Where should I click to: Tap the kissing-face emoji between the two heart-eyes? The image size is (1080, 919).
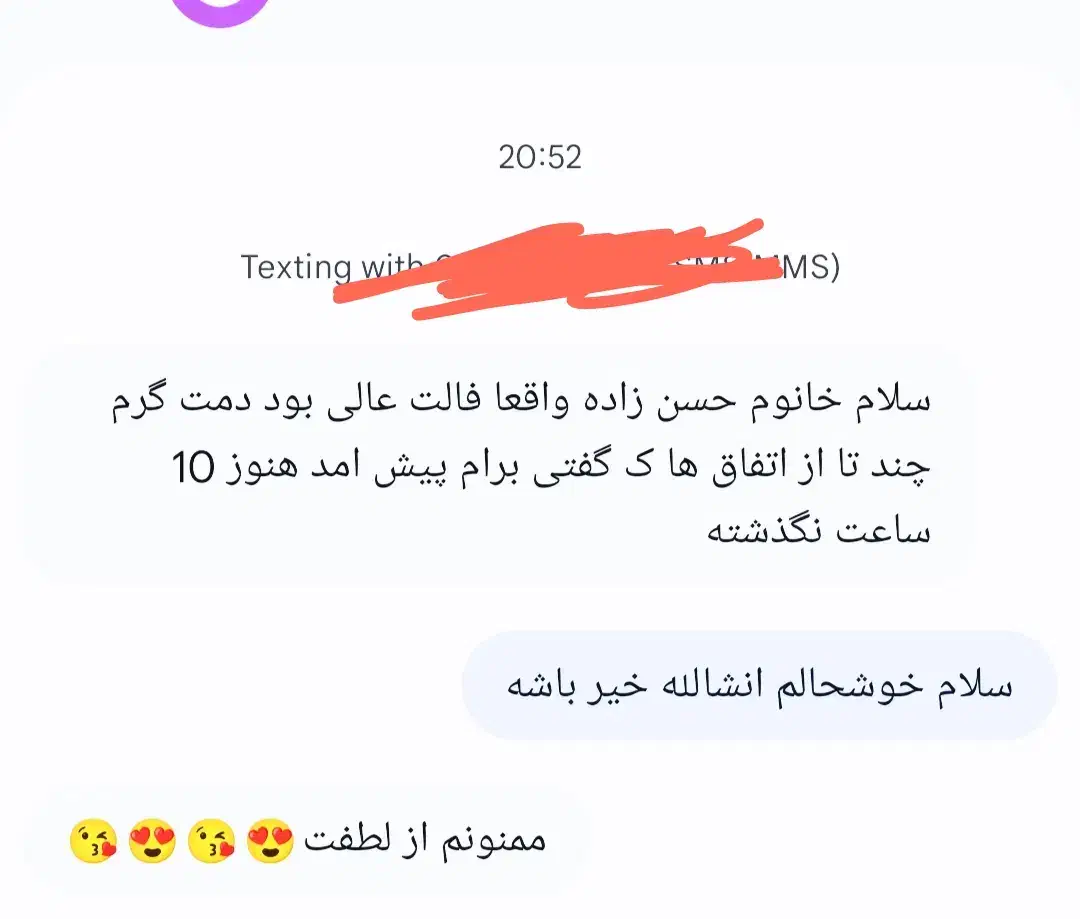(211, 841)
